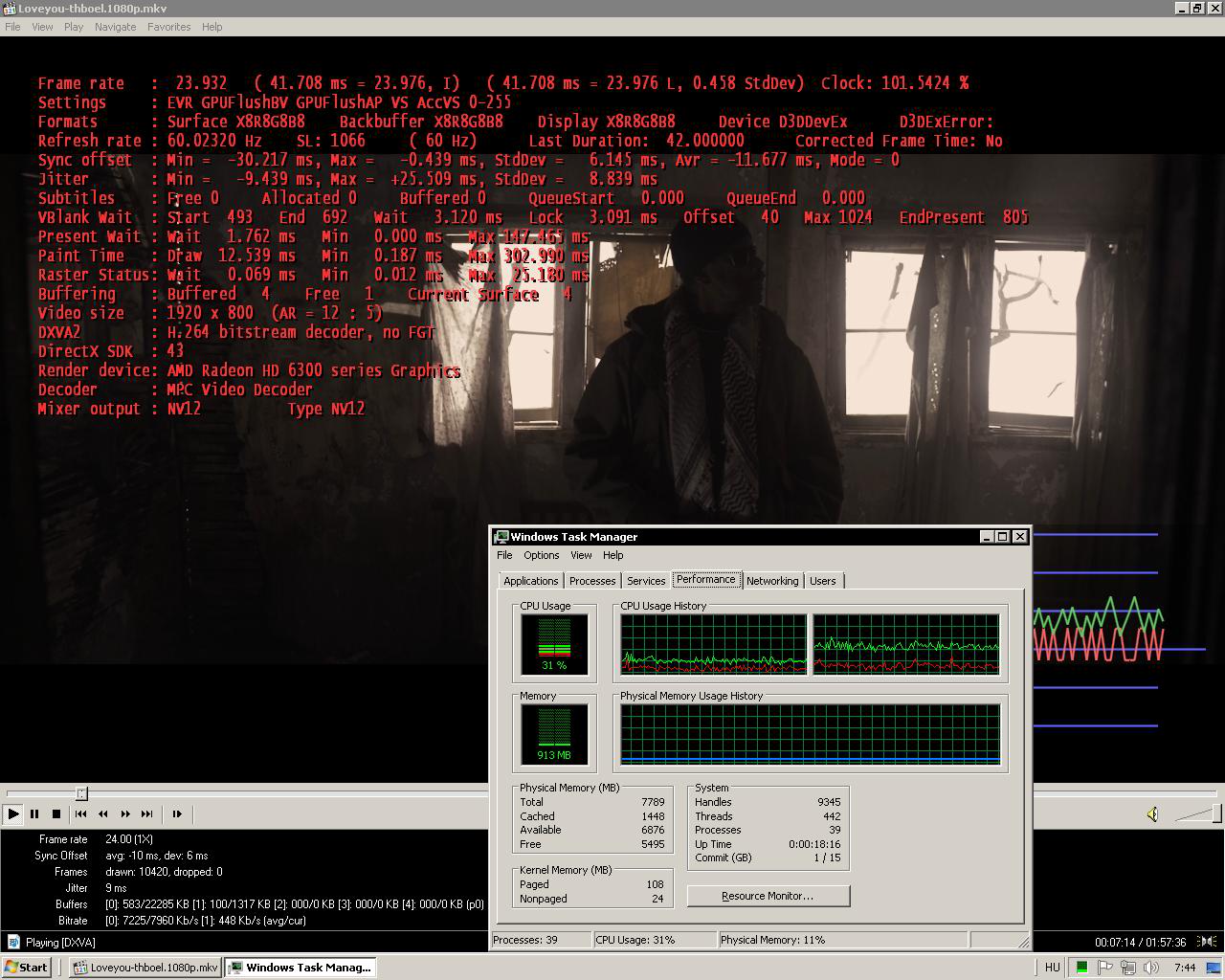Click the Available 6876 memory value
Viewport: 1225px width, 980px height.
click(x=653, y=830)
